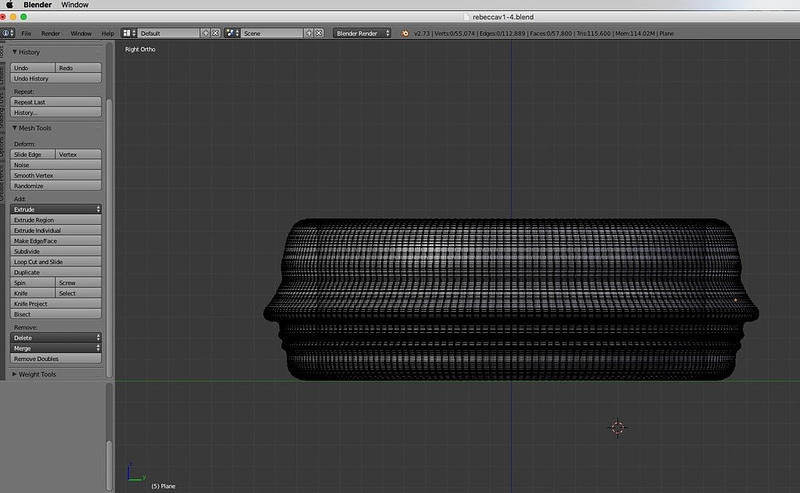Open the Render menu
Viewport: 800px width, 493px height.
(x=51, y=33)
